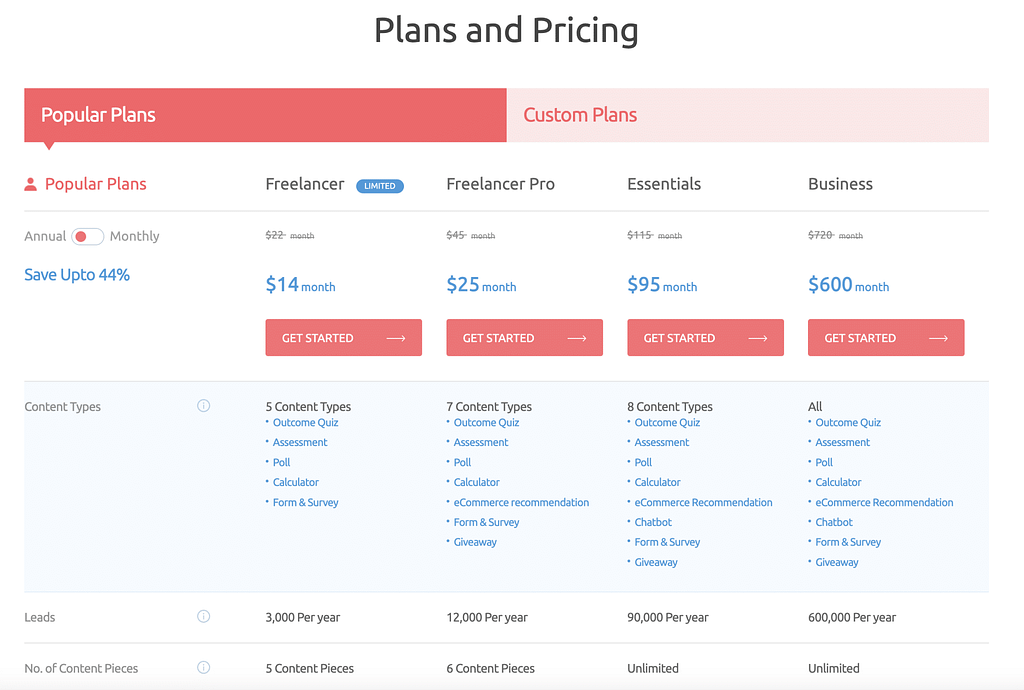The height and width of the screenshot is (690, 1024).
Task: Click arrow icon on Freelancer Get Started button
Action: pyautogui.click(x=396, y=338)
